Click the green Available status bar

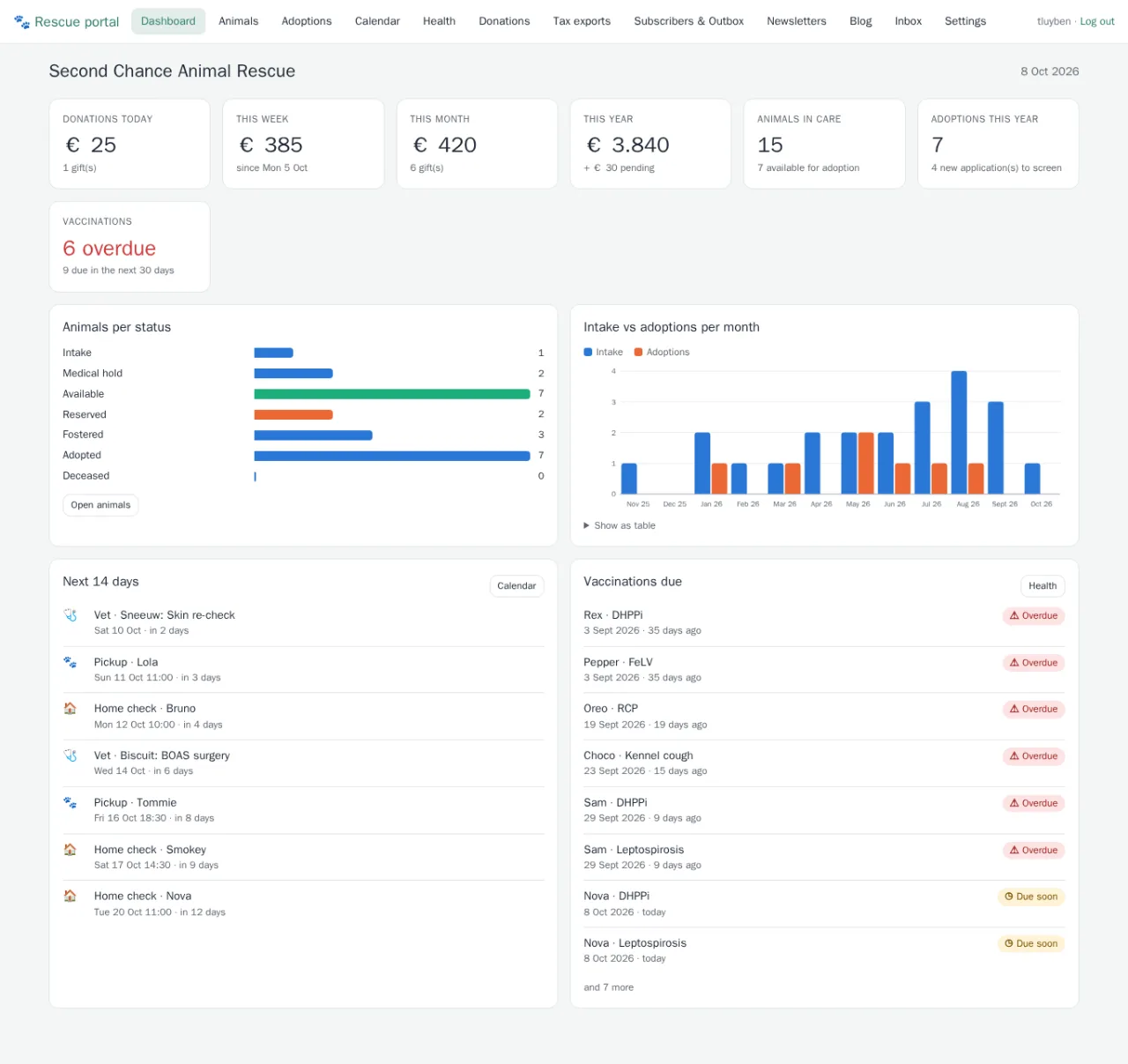coord(392,394)
